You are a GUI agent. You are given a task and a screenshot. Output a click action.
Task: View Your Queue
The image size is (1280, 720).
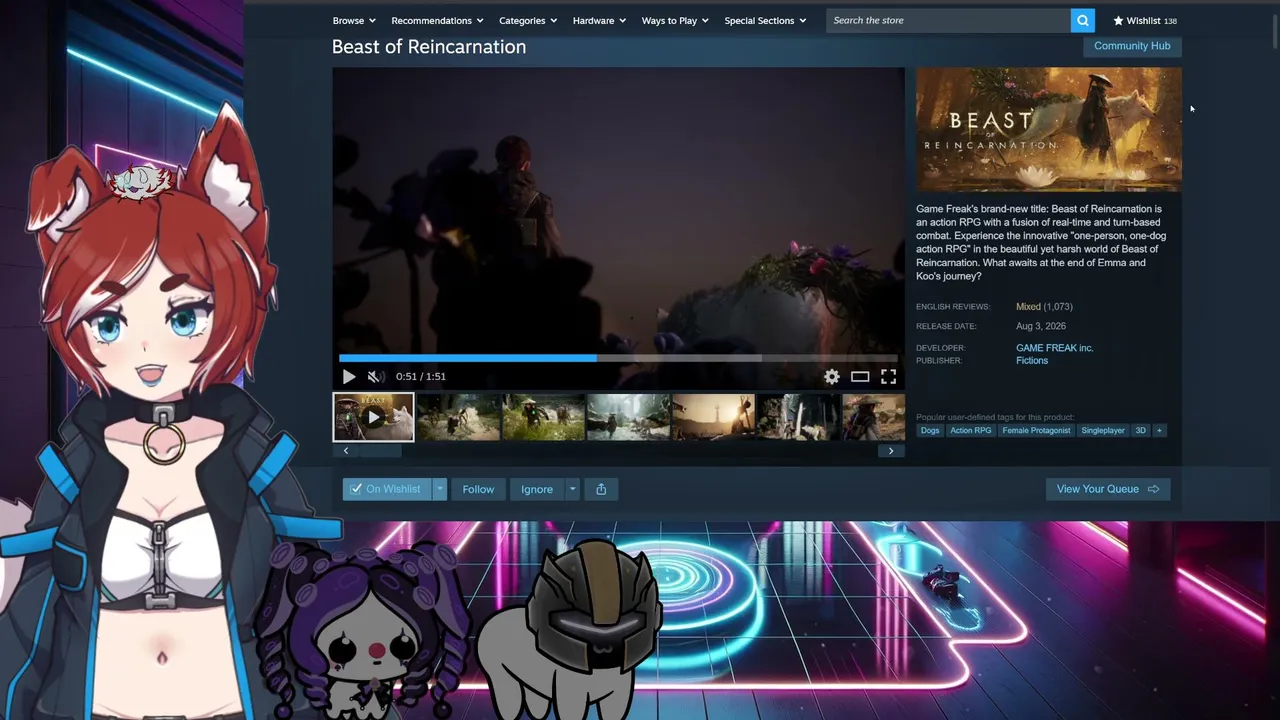coord(1108,489)
